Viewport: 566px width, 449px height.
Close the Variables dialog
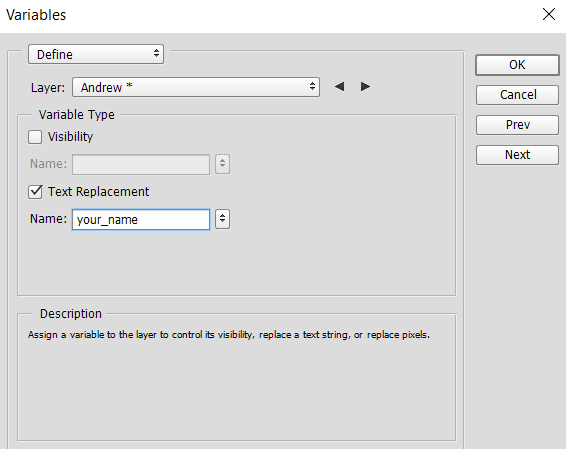[x=549, y=14]
